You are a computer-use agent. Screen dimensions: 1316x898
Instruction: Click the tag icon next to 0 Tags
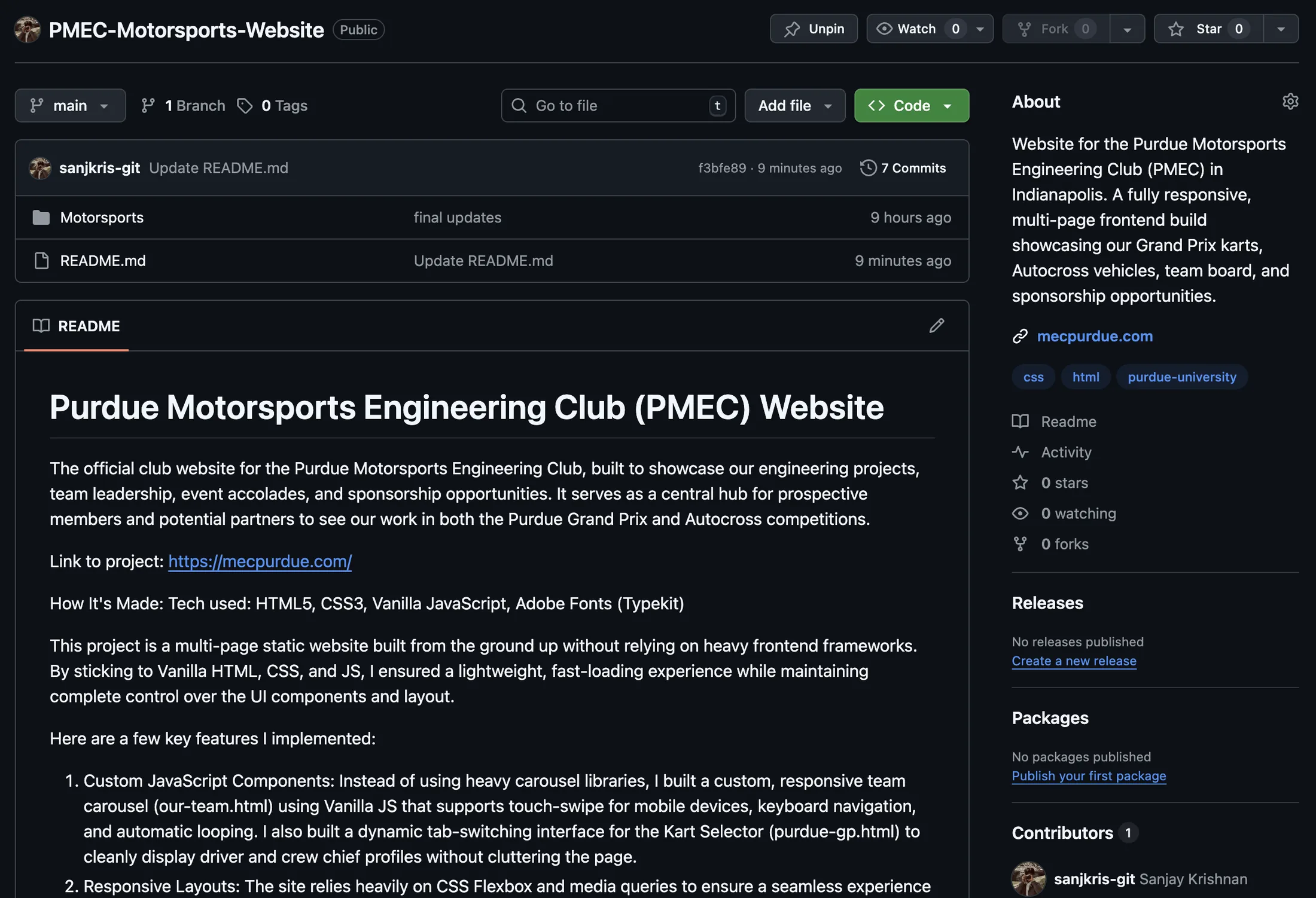tap(245, 106)
